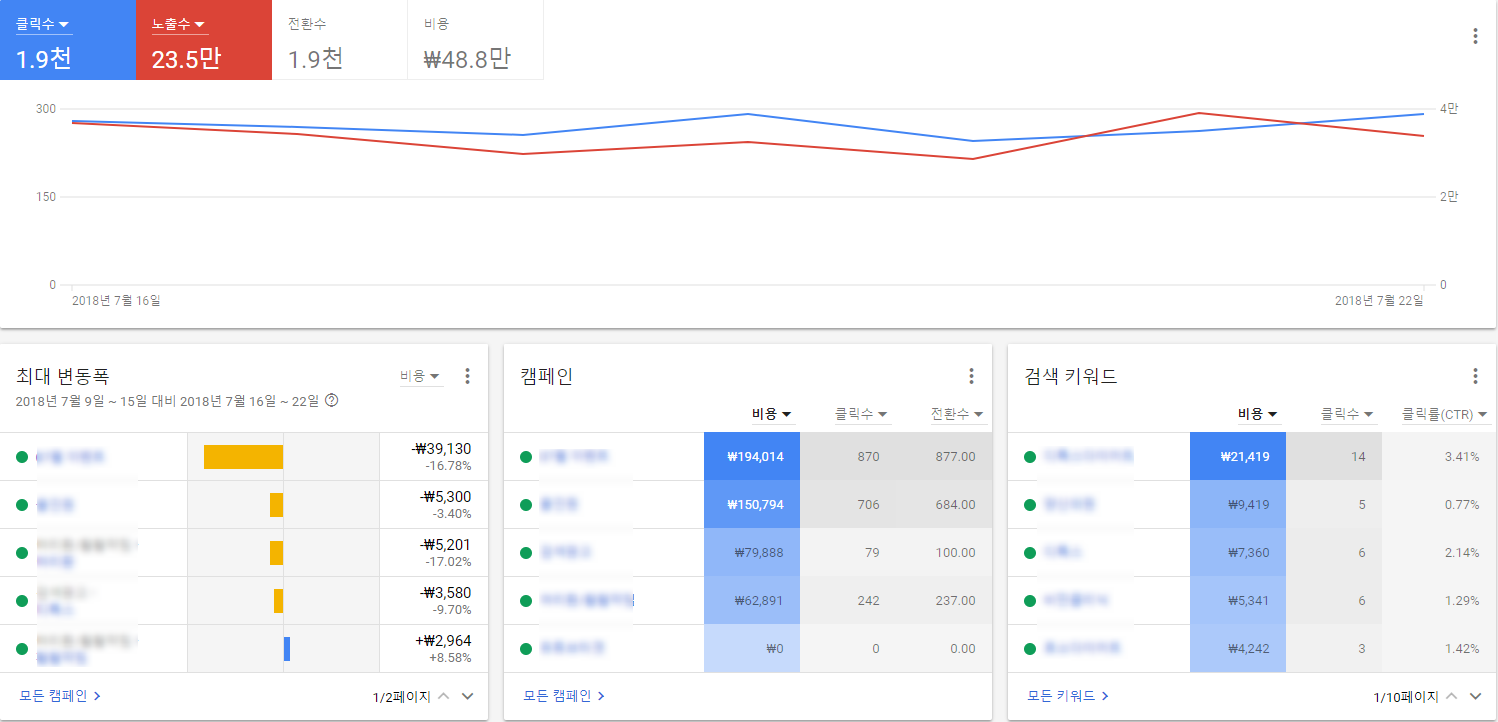Screen dimensions: 1498x722
Task: Open the 검색 키워드 card three-dot menu
Action: tap(1475, 375)
